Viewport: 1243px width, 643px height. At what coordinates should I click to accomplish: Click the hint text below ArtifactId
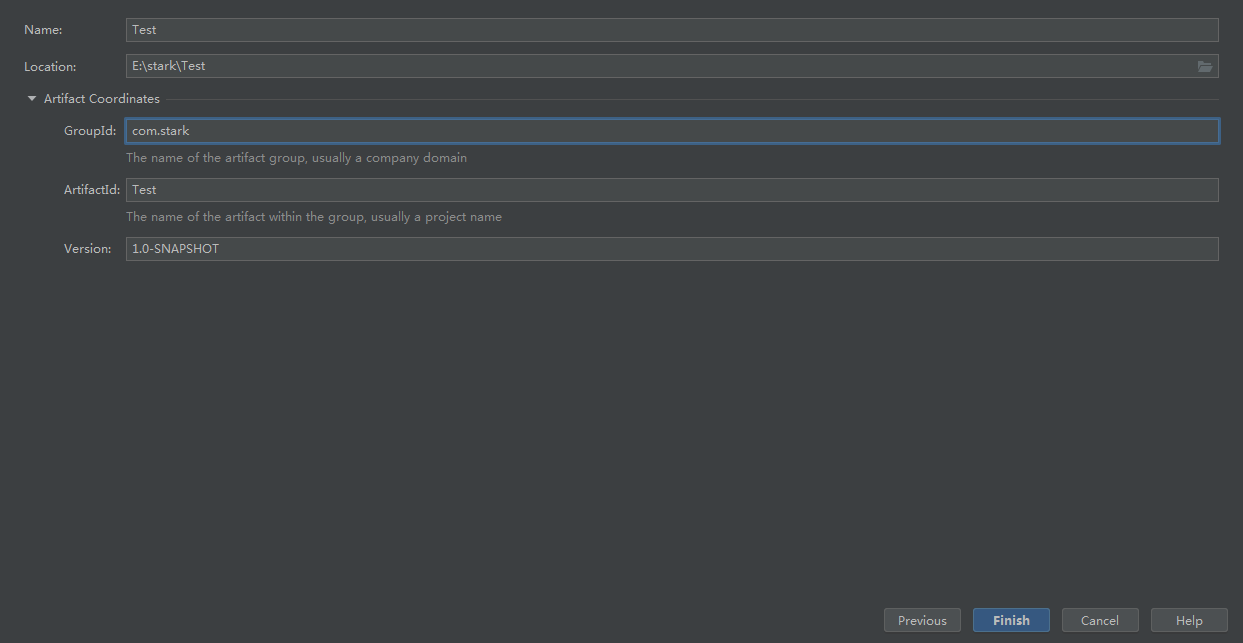314,217
